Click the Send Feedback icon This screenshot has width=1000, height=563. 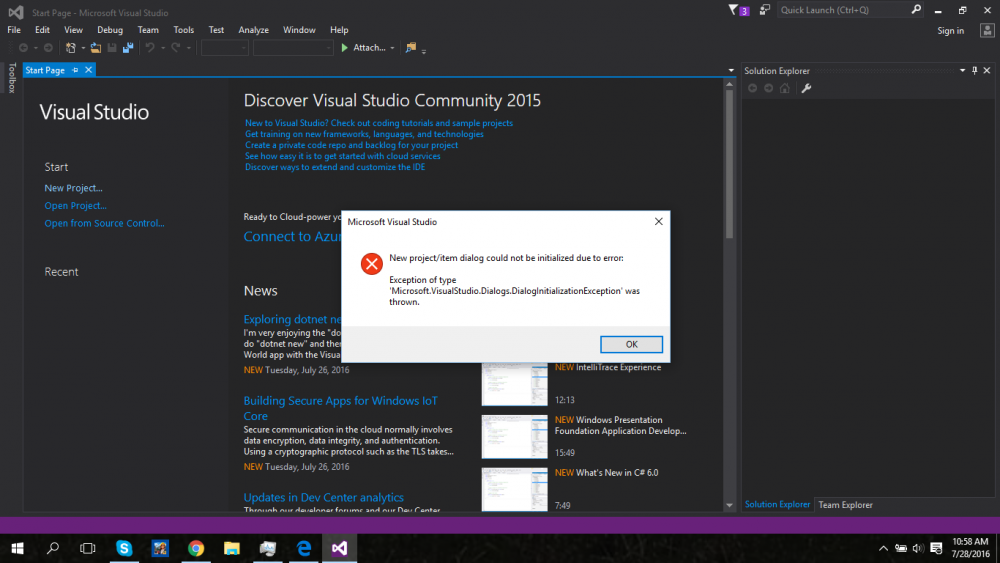click(x=765, y=10)
